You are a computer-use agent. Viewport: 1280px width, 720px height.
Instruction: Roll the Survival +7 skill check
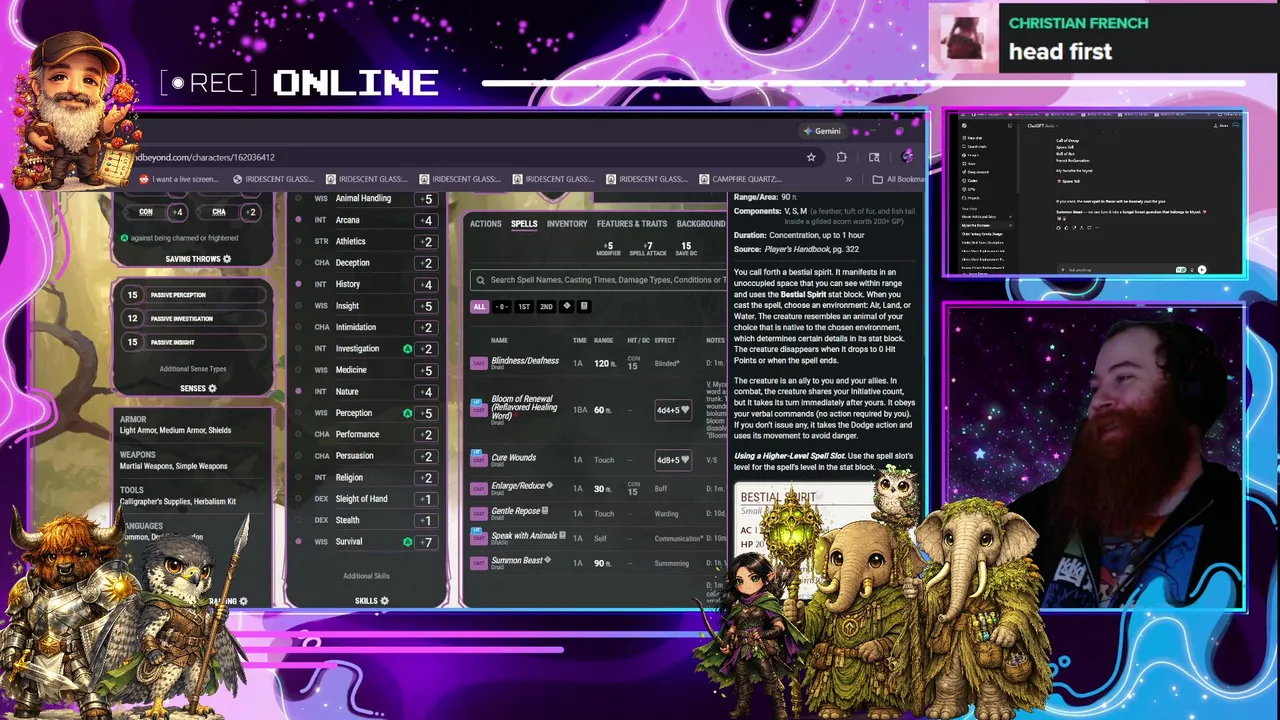click(426, 542)
